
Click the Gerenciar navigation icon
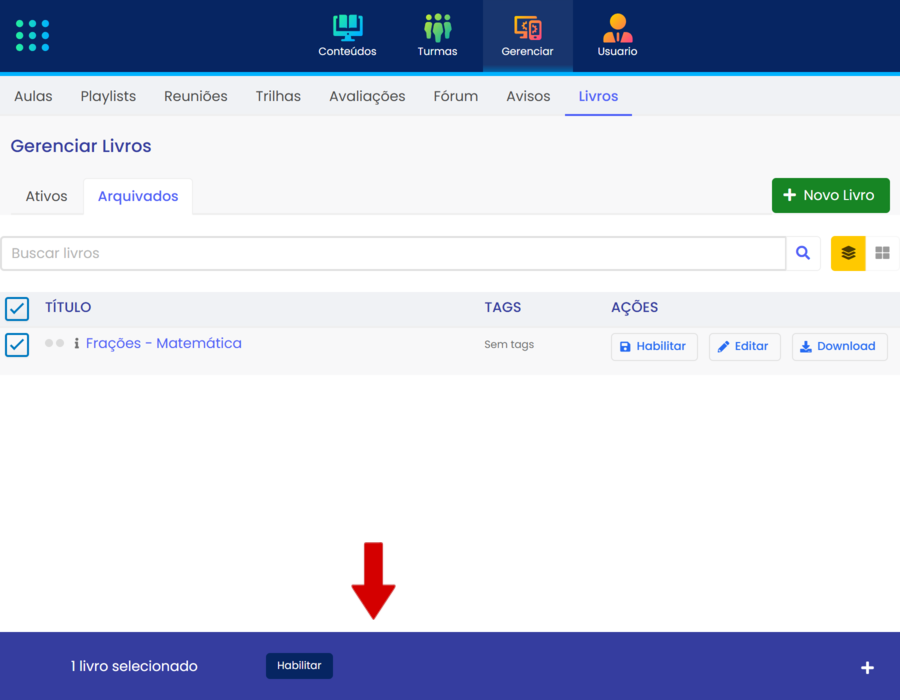tap(527, 29)
